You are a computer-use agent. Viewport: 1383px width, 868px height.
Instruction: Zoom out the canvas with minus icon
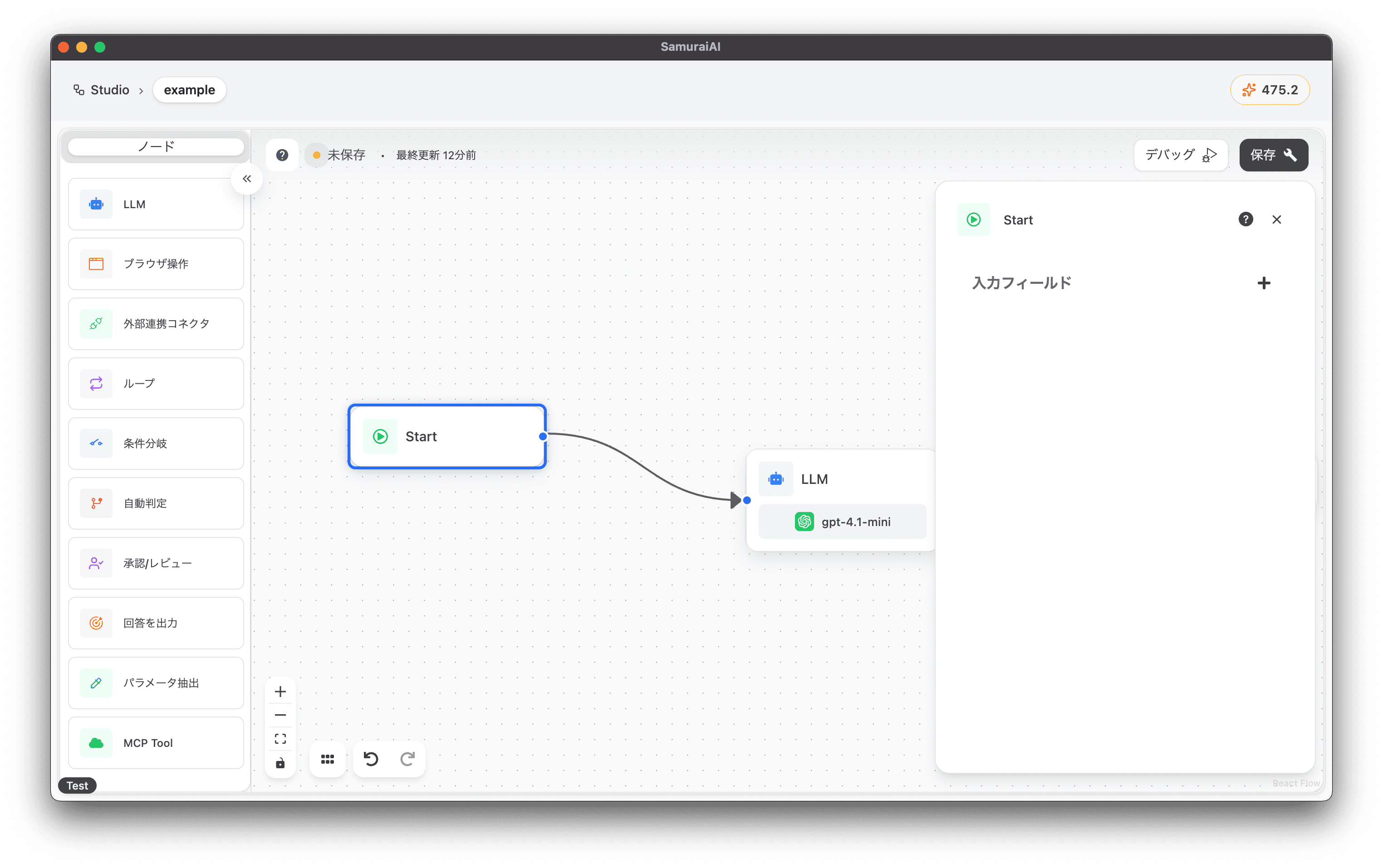(280, 715)
